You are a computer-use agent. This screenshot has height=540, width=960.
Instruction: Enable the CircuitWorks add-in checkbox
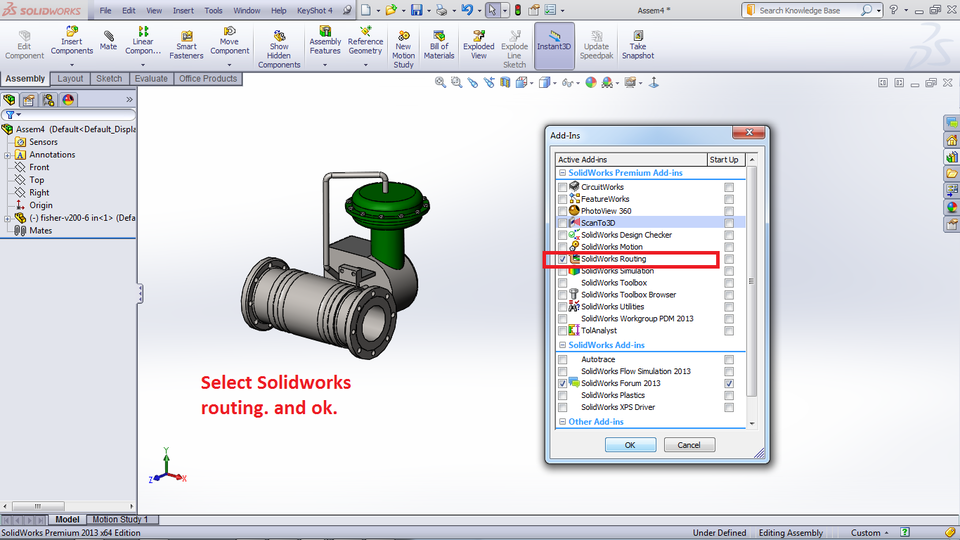[563, 187]
